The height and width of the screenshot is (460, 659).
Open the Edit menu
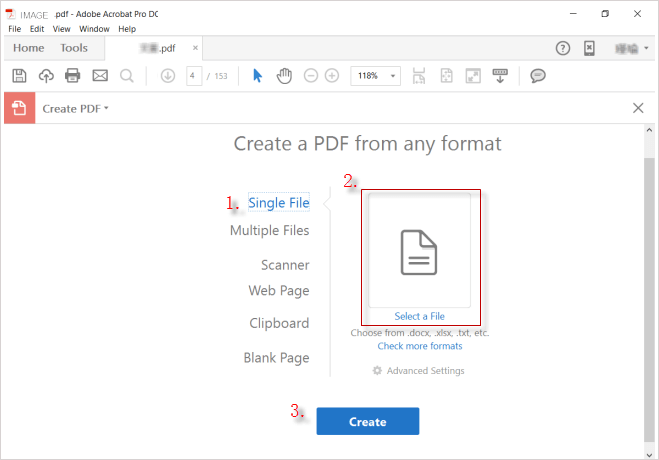[37, 29]
